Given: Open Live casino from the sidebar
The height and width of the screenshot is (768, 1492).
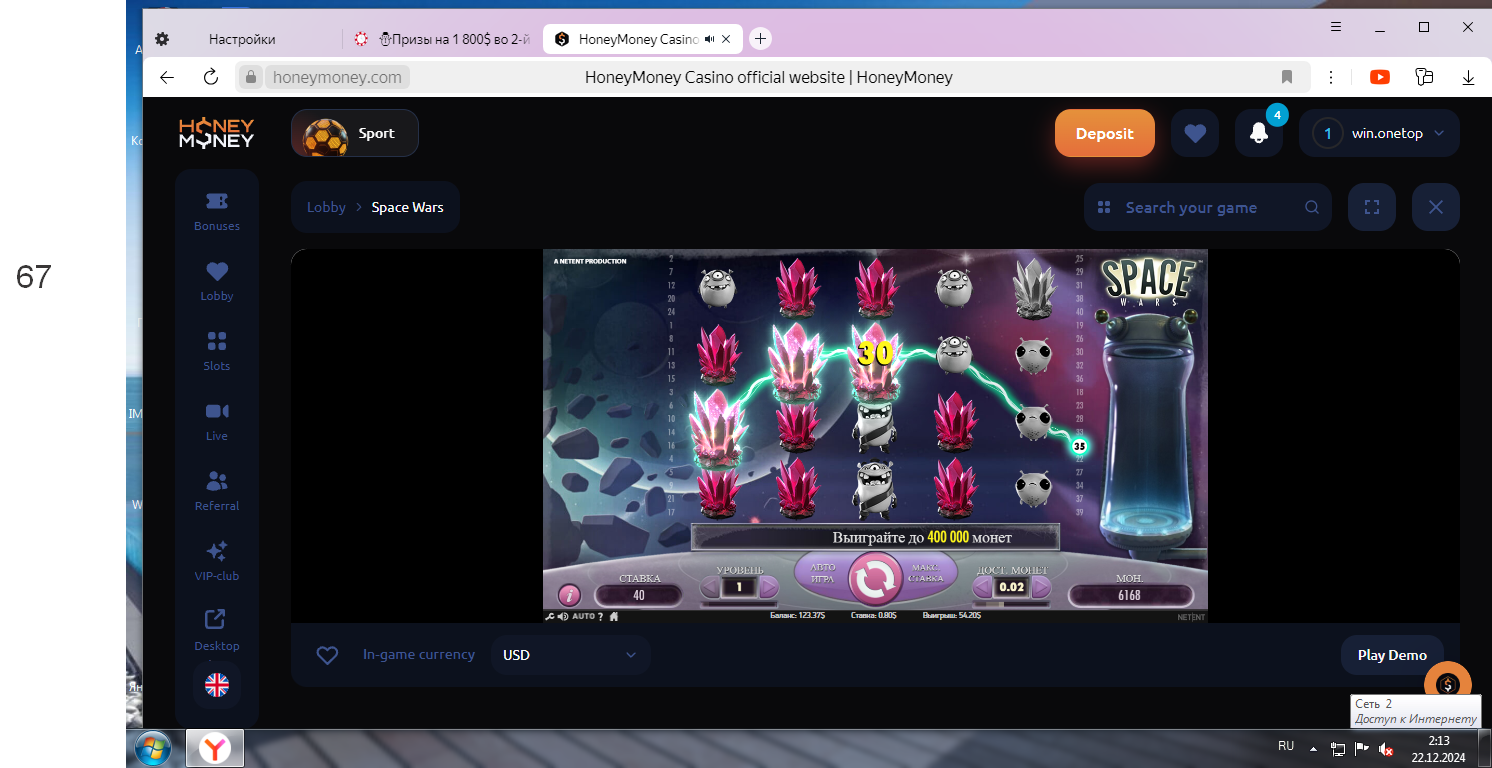Looking at the screenshot, I should (x=217, y=421).
